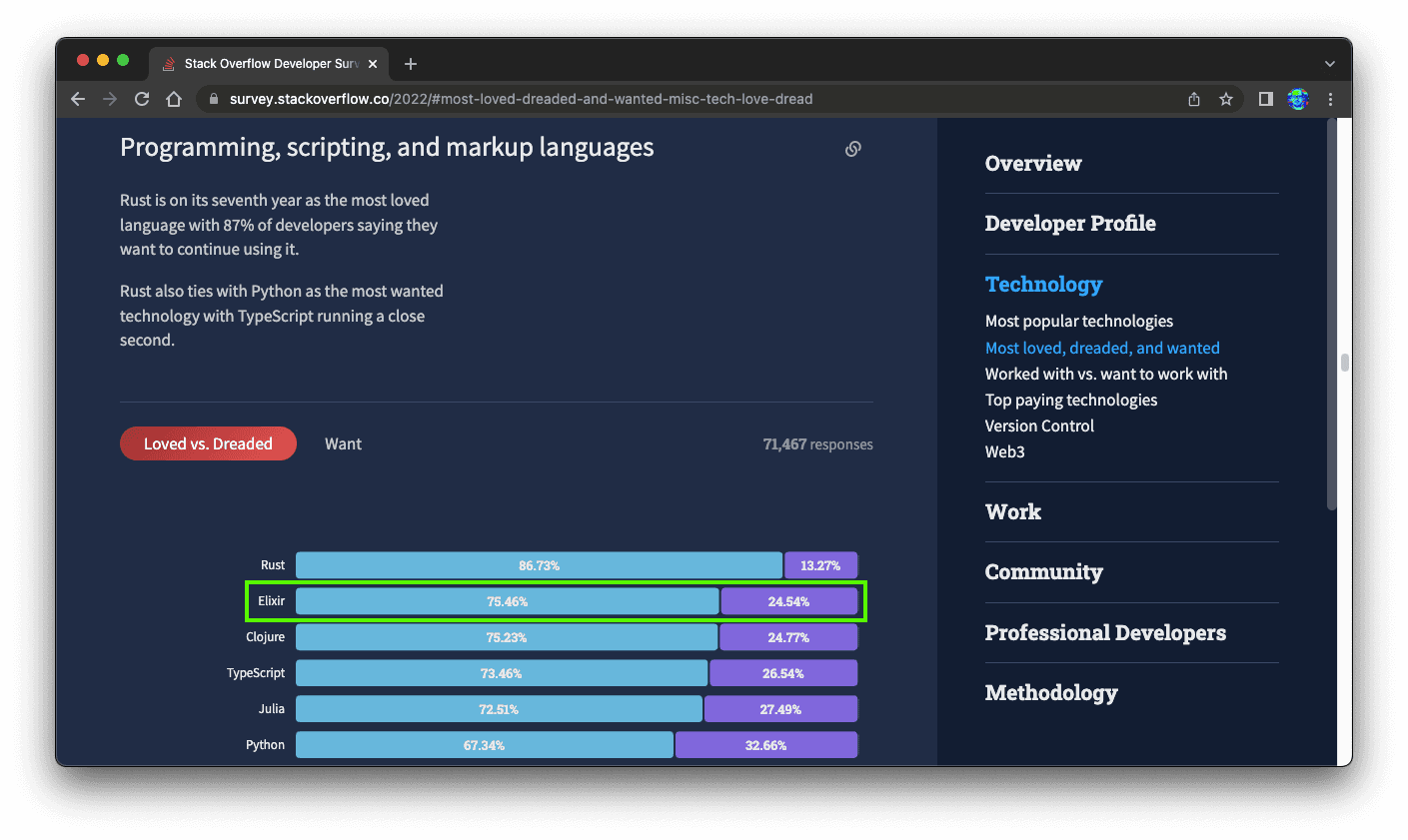Open the browser home page

point(174,99)
